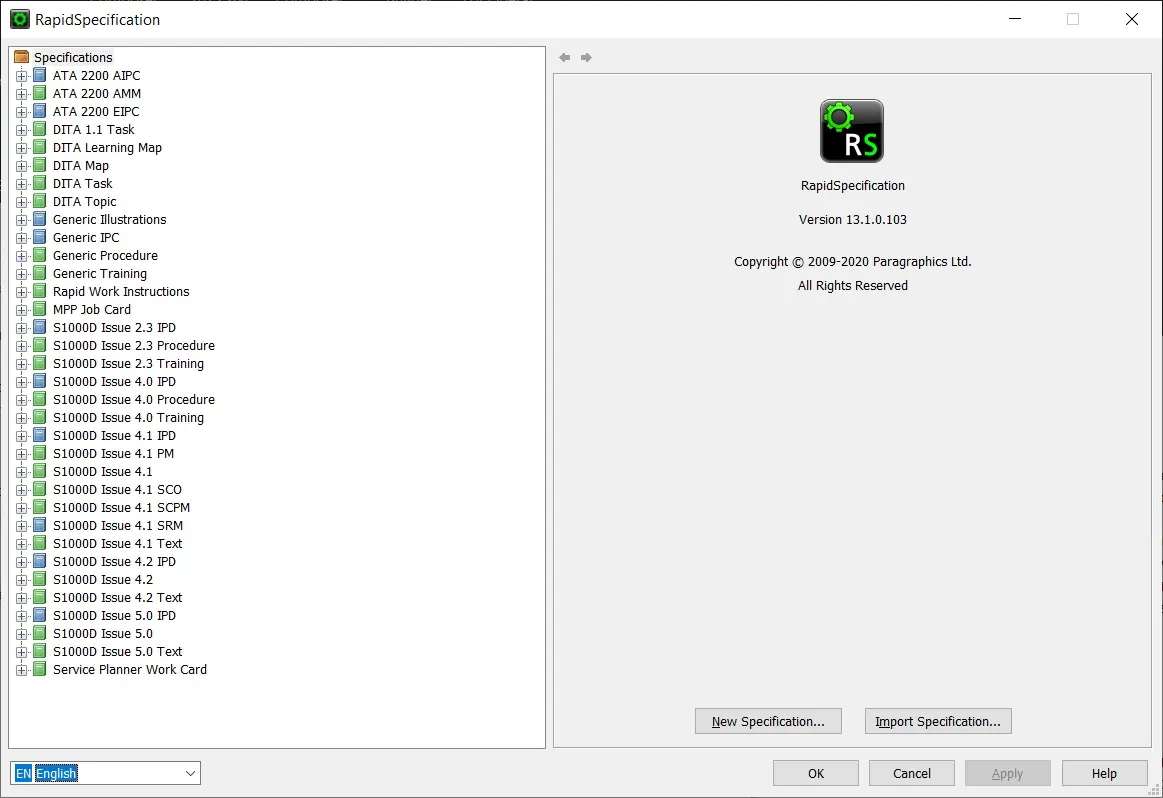This screenshot has width=1163, height=798.
Task: Click the Cancel button
Action: click(912, 774)
